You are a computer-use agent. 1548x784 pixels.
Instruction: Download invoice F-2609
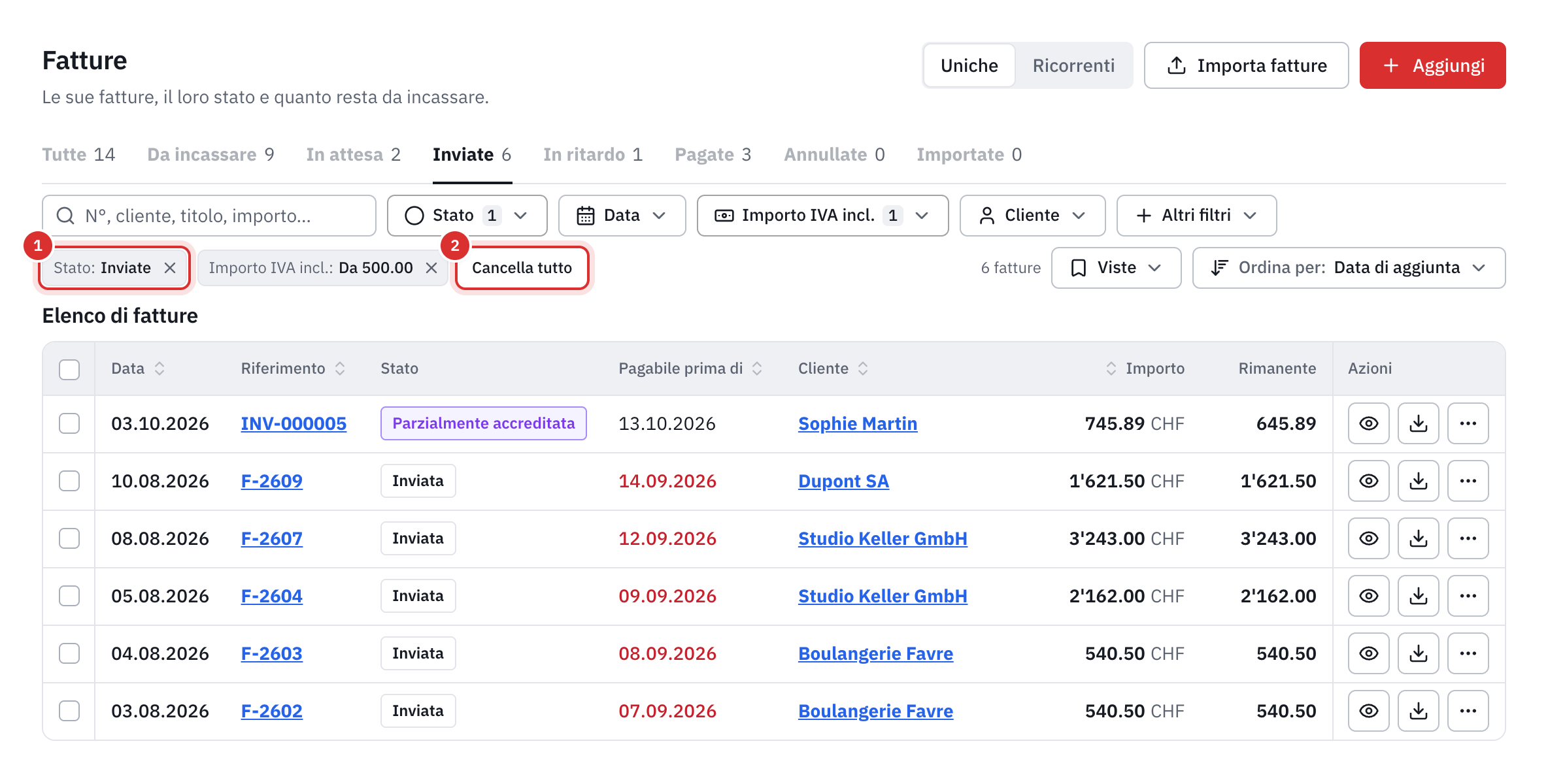click(1418, 481)
